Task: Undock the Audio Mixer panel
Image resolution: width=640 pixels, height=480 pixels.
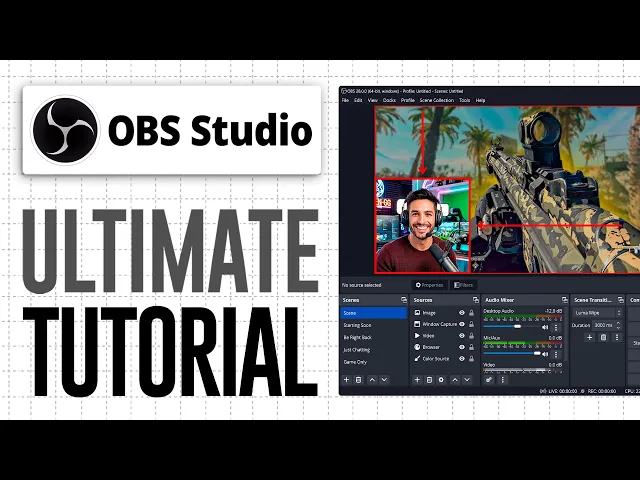Action: point(564,300)
